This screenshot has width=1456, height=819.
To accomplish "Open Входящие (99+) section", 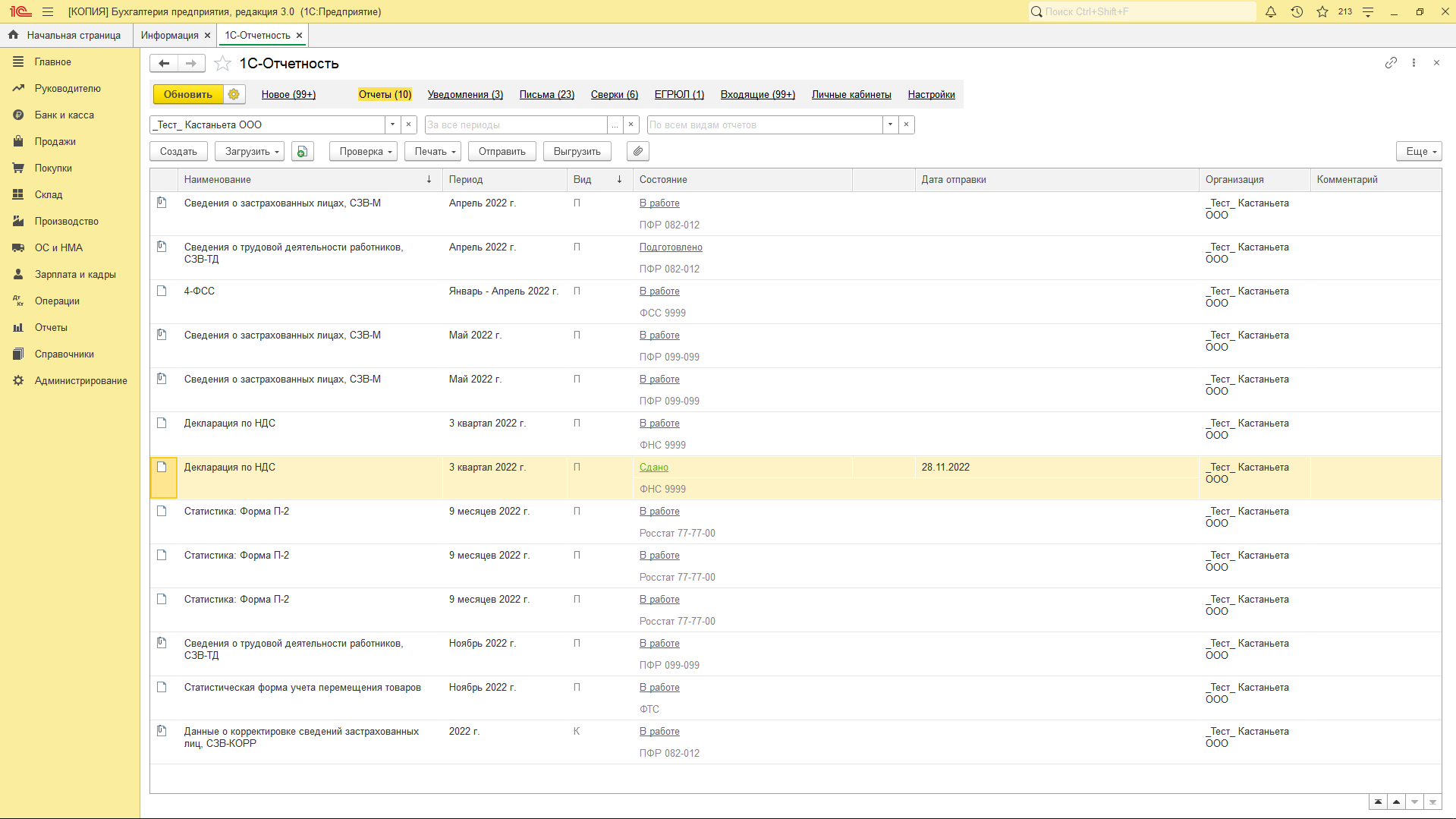I will (x=758, y=95).
